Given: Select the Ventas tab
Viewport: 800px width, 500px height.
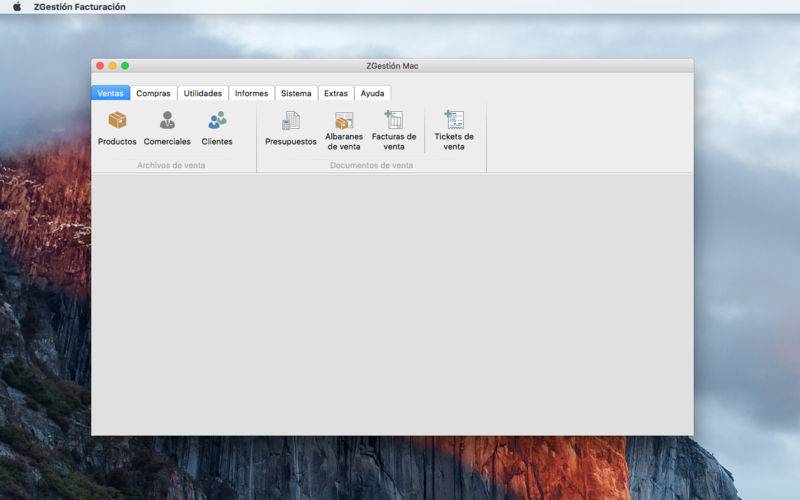Looking at the screenshot, I should (x=110, y=93).
